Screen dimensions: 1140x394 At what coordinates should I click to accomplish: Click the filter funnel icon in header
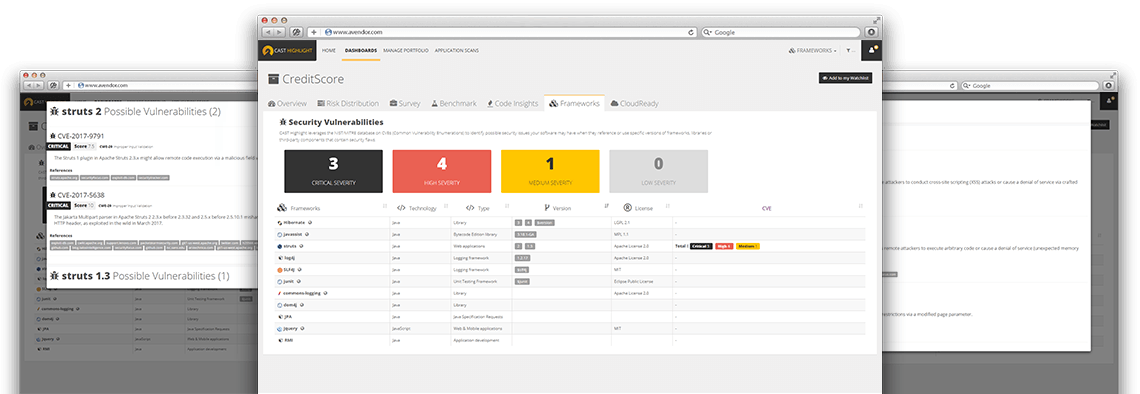[x=848, y=50]
